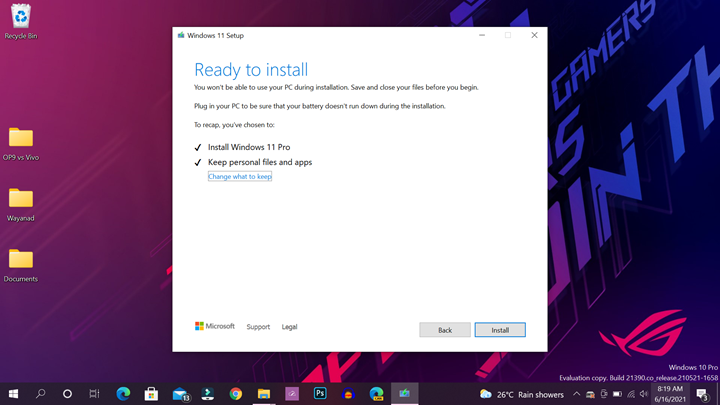Close the Windows 11 Setup window
This screenshot has height=405, width=720.
[534, 35]
